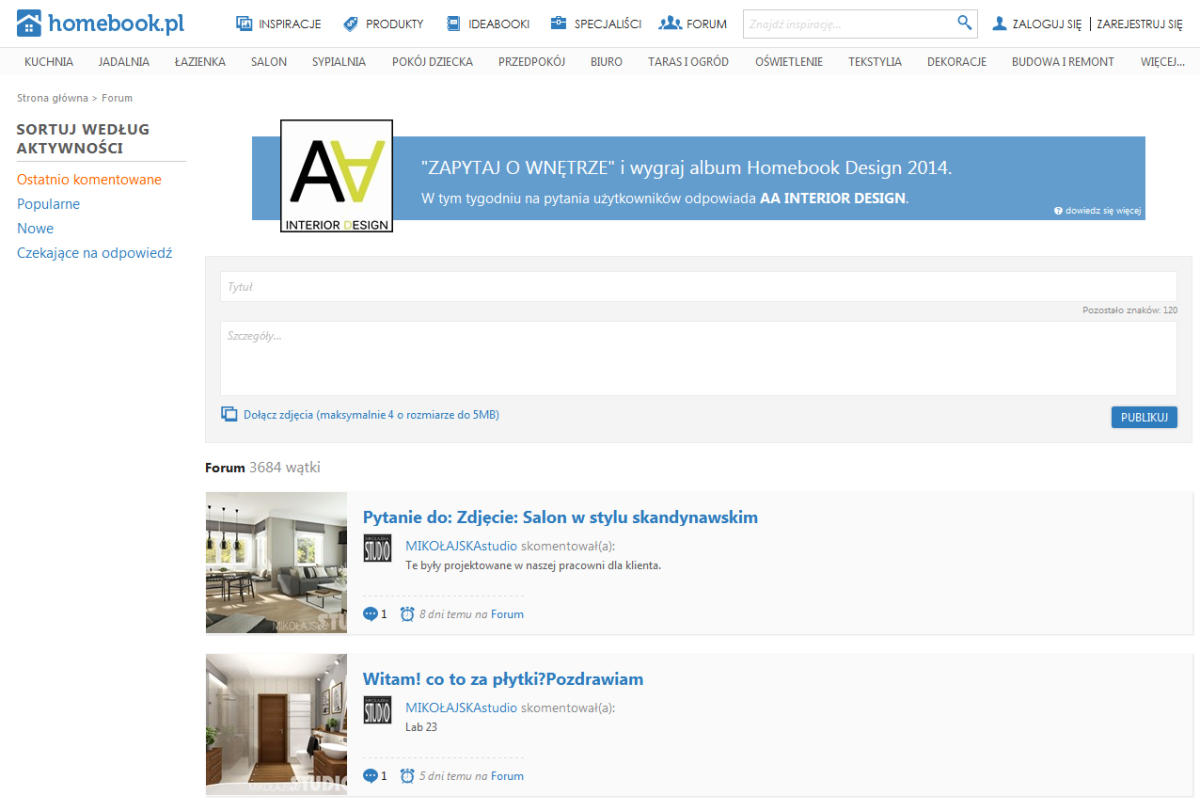Click the homebook.pl house logo
The height and width of the screenshot is (811, 1200).
point(30,23)
